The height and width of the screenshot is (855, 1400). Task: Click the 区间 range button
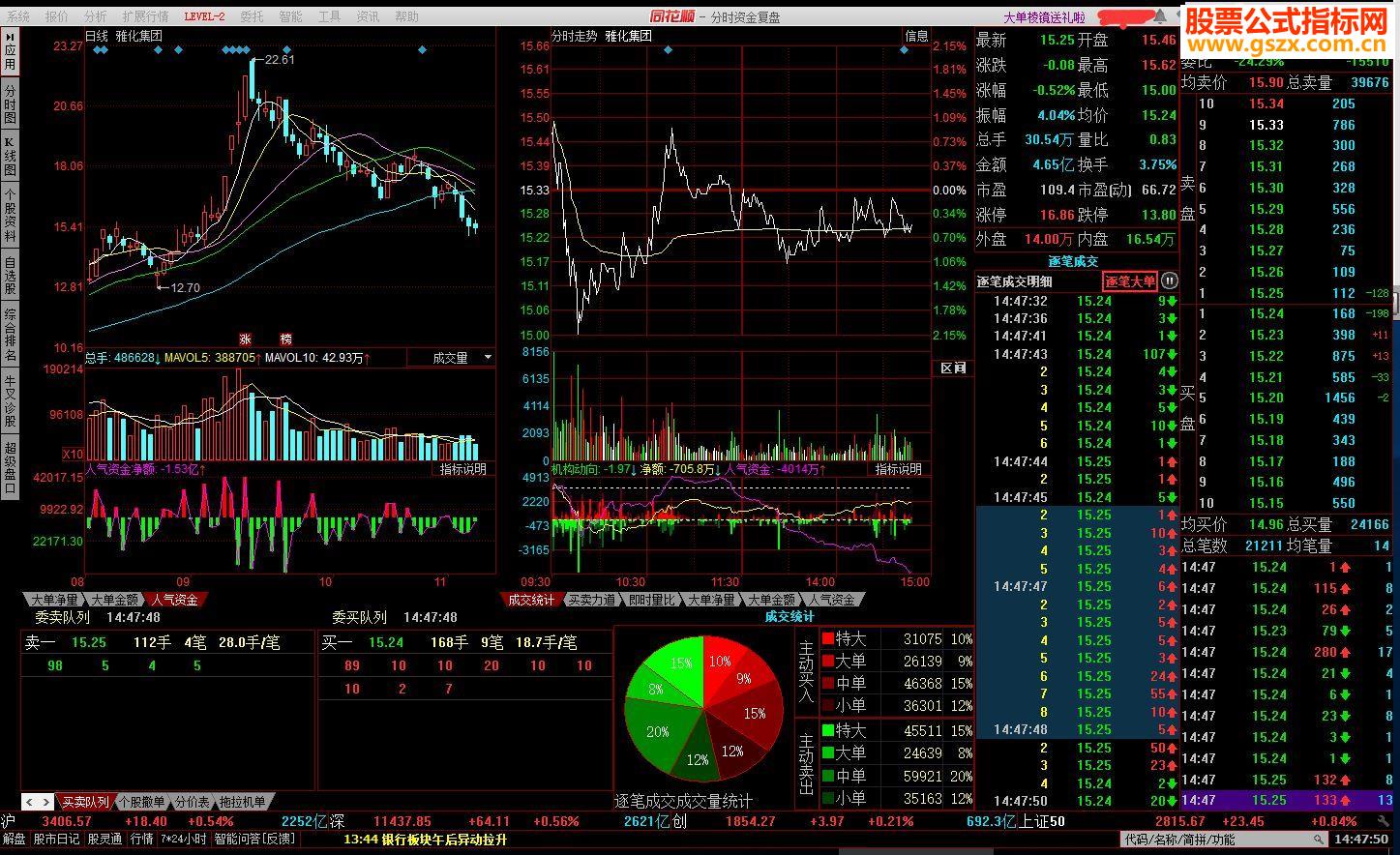pyautogui.click(x=952, y=369)
